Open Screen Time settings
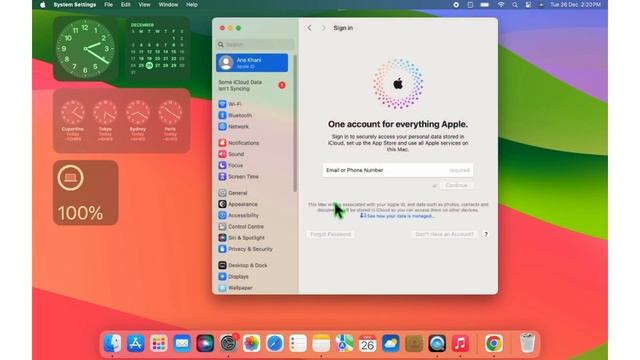Image resolution: width=640 pixels, height=360 pixels. 239,177
